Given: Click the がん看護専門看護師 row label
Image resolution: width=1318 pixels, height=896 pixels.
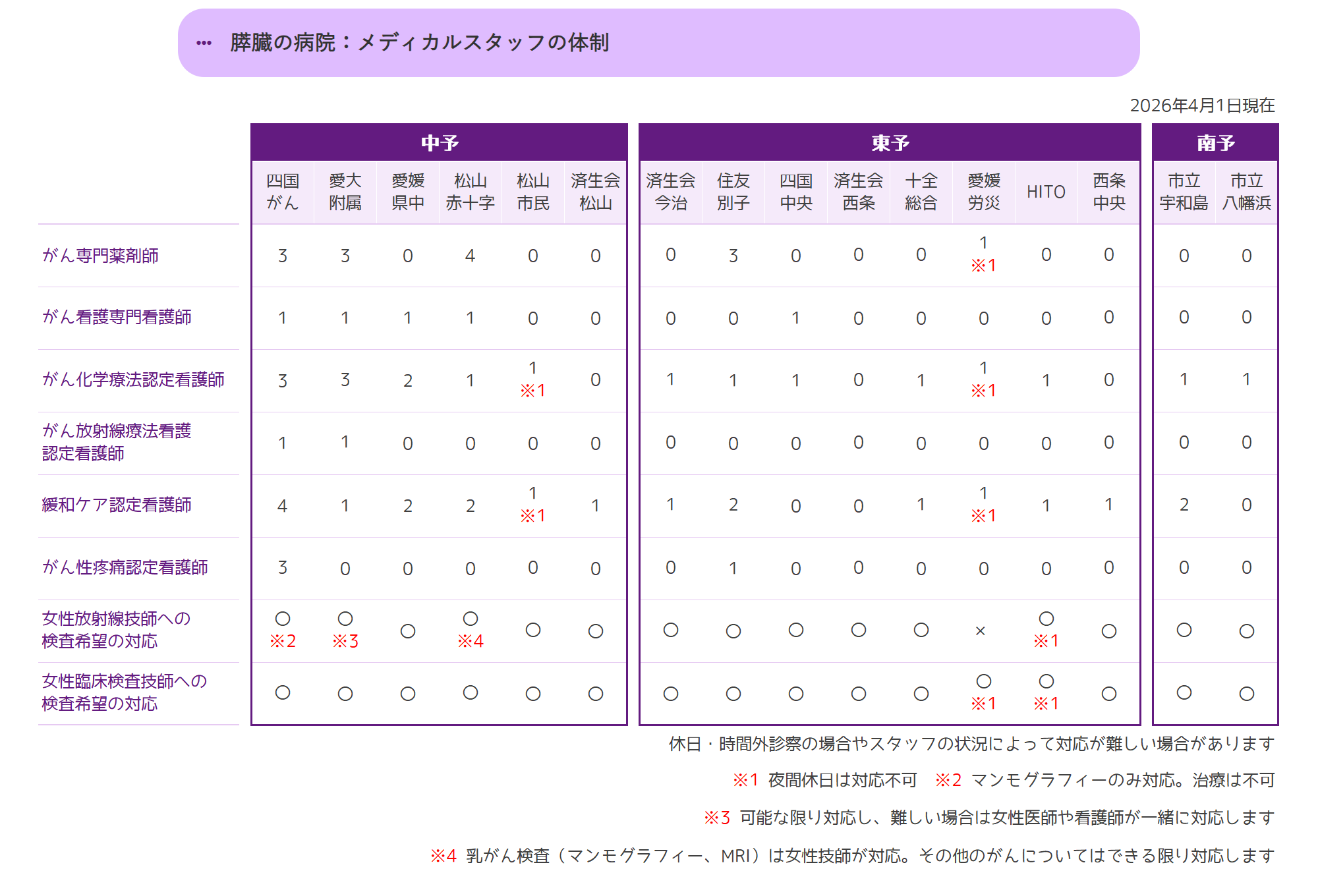Looking at the screenshot, I should (x=117, y=318).
